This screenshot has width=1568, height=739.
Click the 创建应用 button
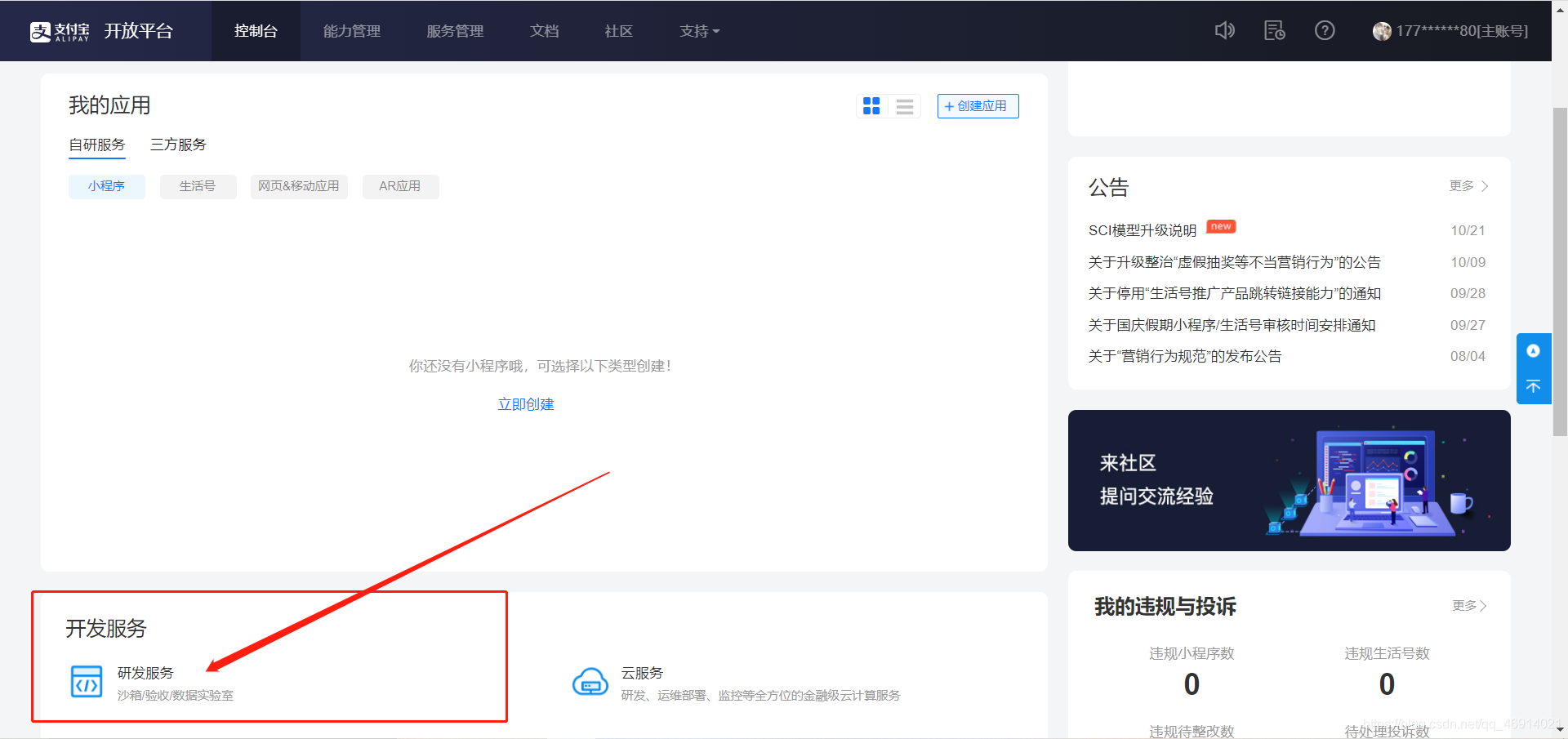click(978, 106)
